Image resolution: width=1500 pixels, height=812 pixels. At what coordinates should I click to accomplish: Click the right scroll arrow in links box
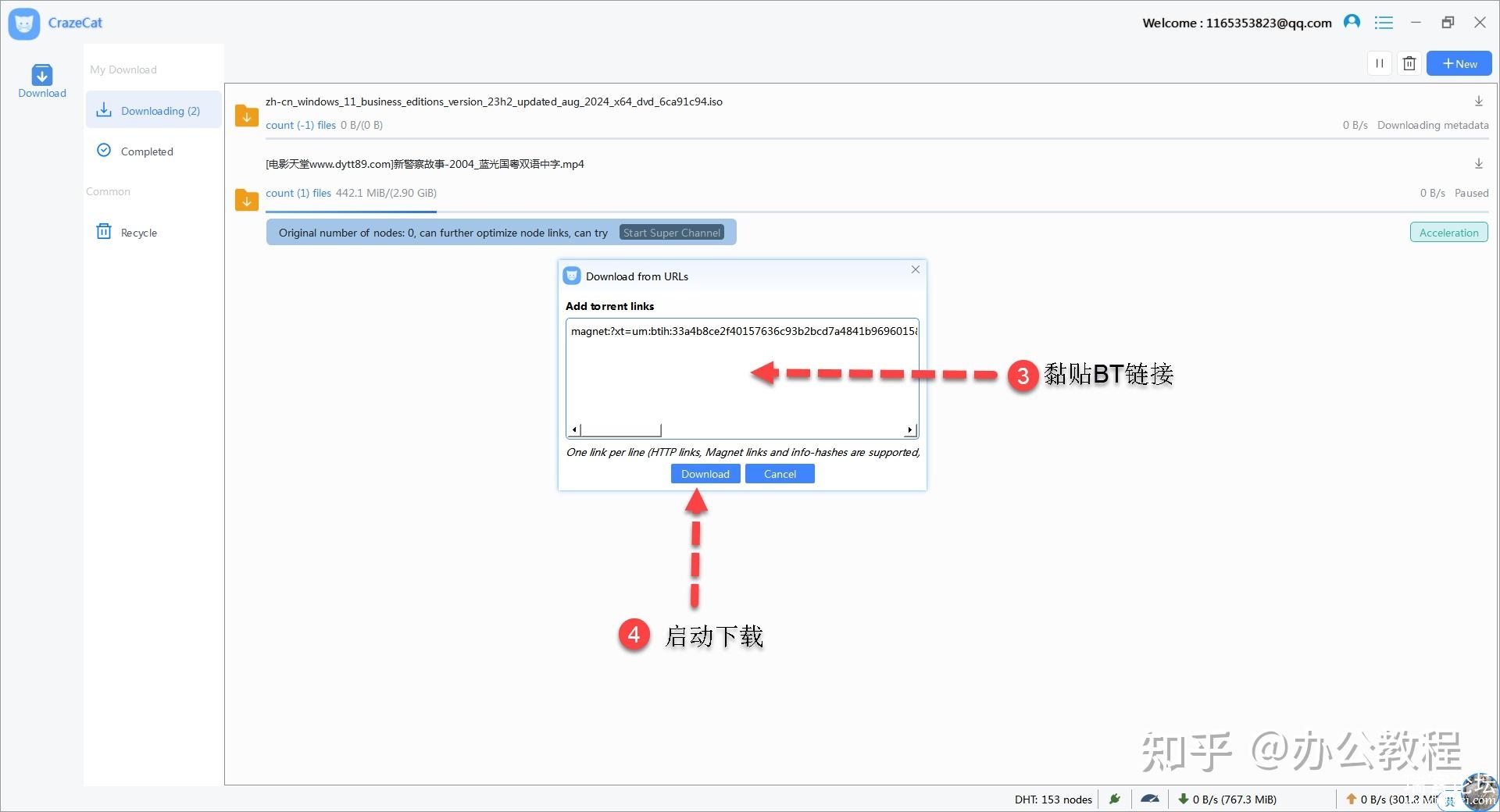coord(909,430)
